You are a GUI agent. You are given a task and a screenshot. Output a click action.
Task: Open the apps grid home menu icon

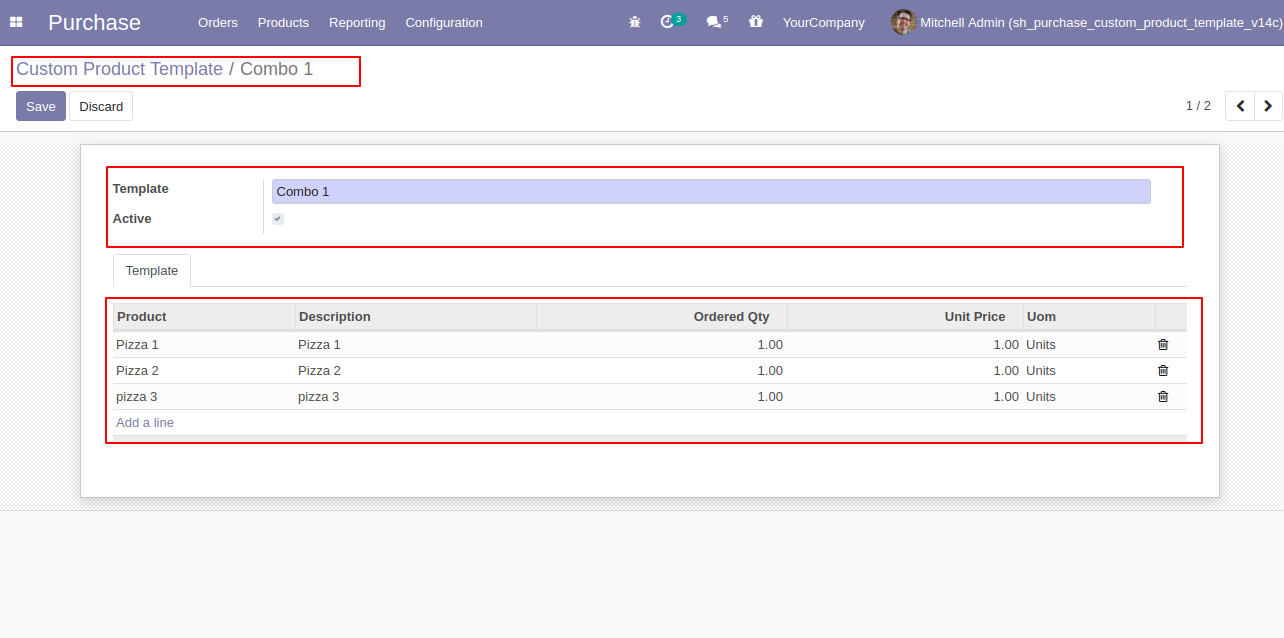[x=16, y=22]
